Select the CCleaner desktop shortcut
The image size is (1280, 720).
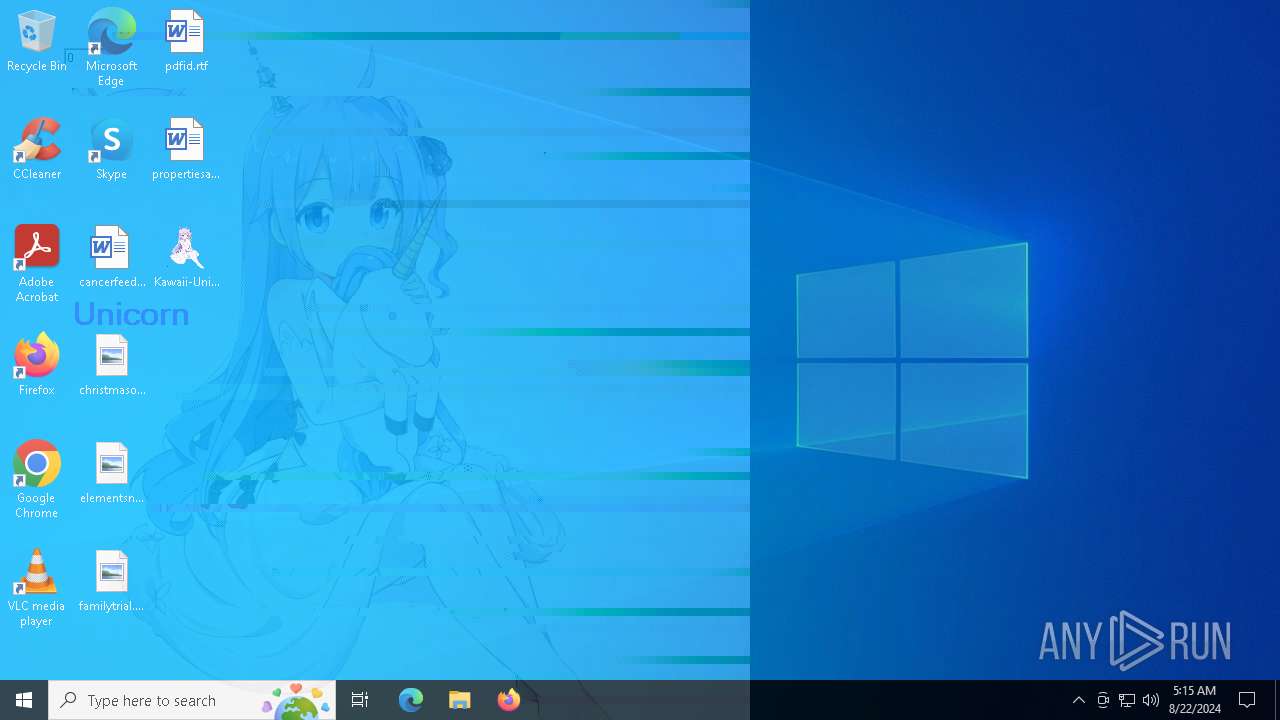point(37,149)
